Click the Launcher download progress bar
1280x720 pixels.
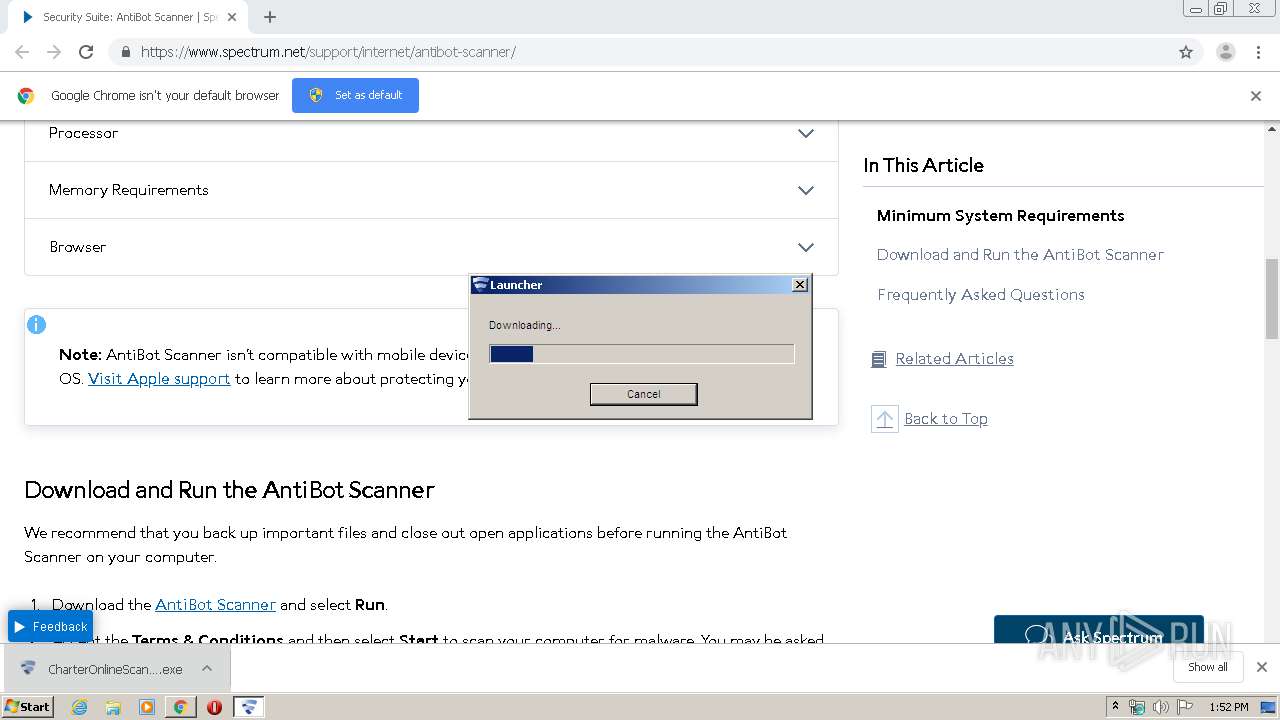pos(642,354)
